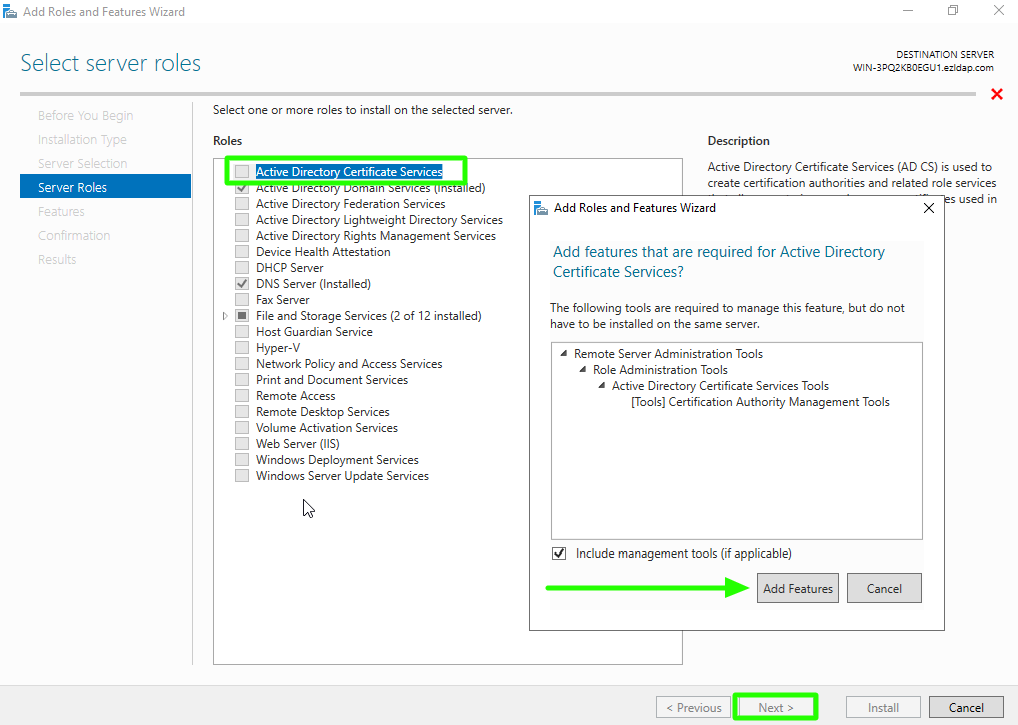Expand File and Storage Services node
The width and height of the screenshot is (1018, 725).
(226, 316)
